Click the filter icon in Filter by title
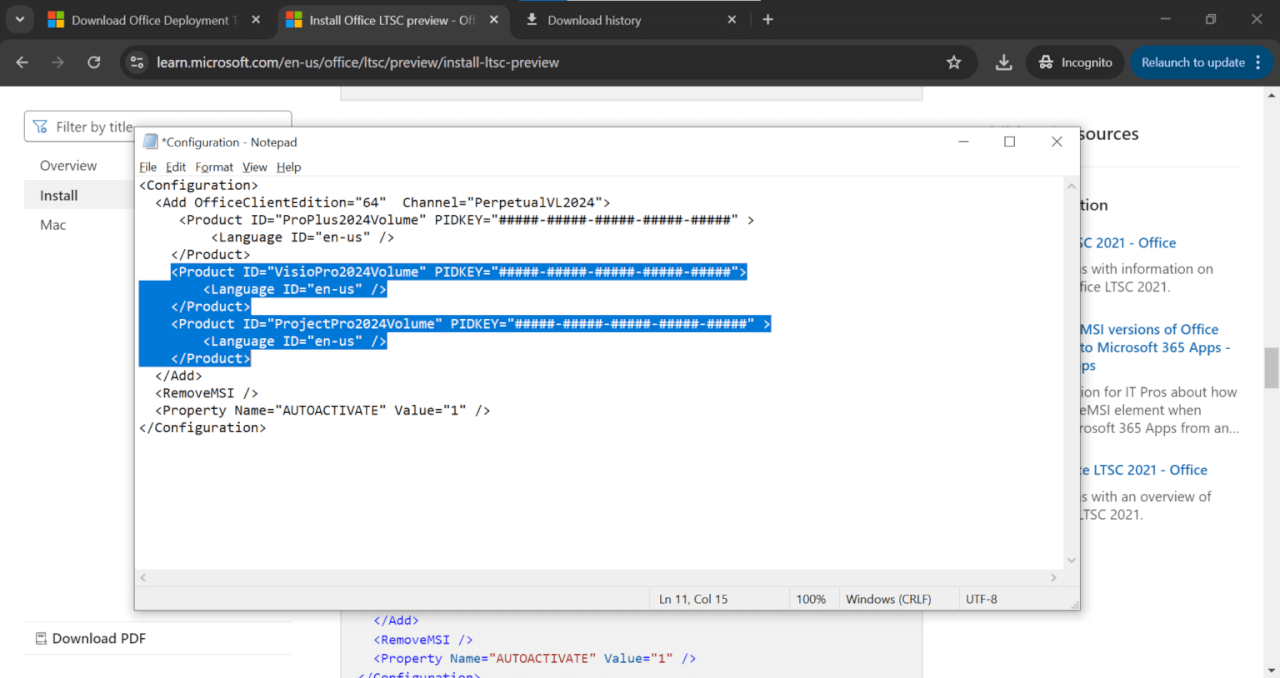Viewport: 1280px width, 678px height. pyautogui.click(x=40, y=126)
